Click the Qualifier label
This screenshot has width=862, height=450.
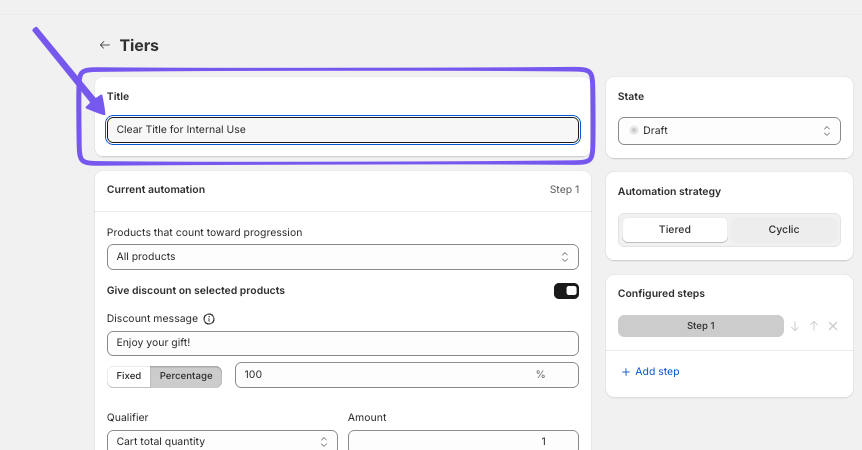pyautogui.click(x=128, y=418)
